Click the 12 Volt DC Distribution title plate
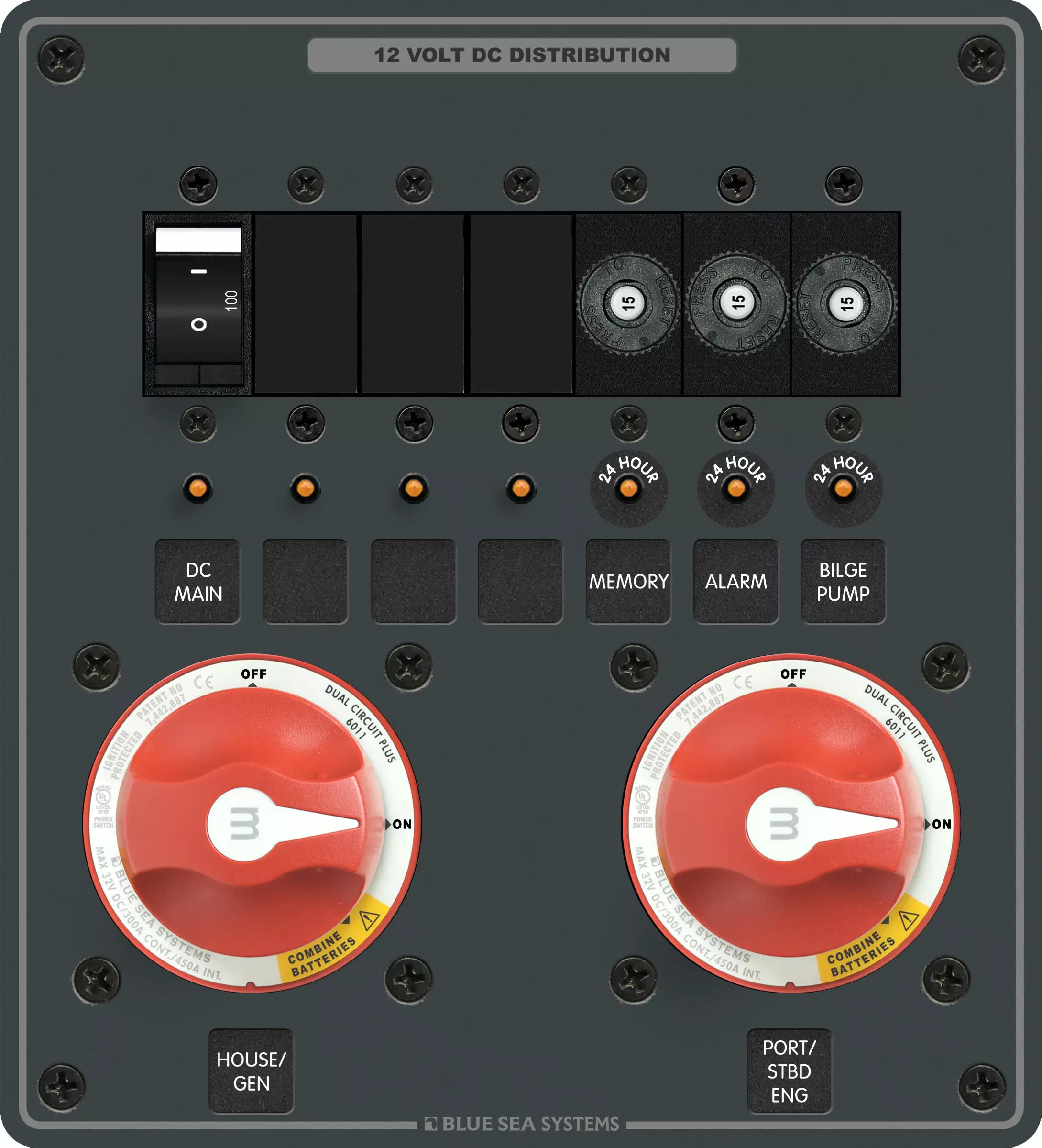 click(522, 55)
